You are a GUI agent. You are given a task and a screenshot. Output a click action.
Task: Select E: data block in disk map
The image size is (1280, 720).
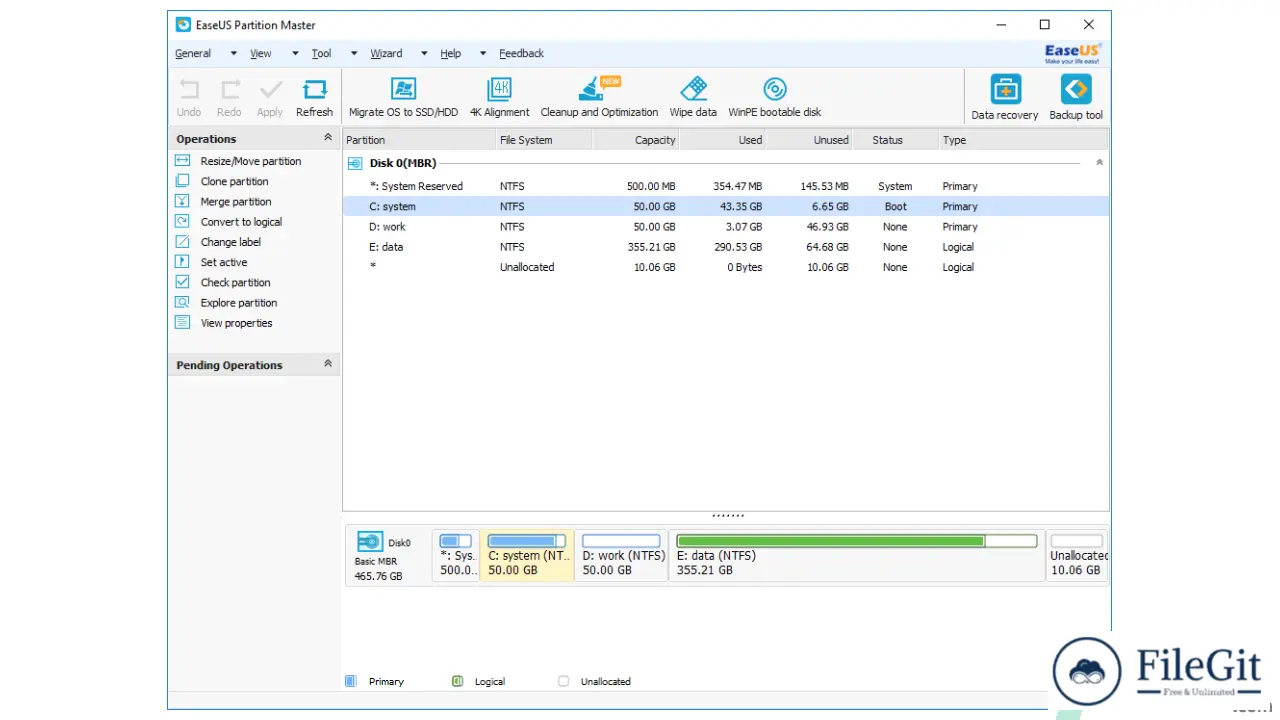point(857,555)
